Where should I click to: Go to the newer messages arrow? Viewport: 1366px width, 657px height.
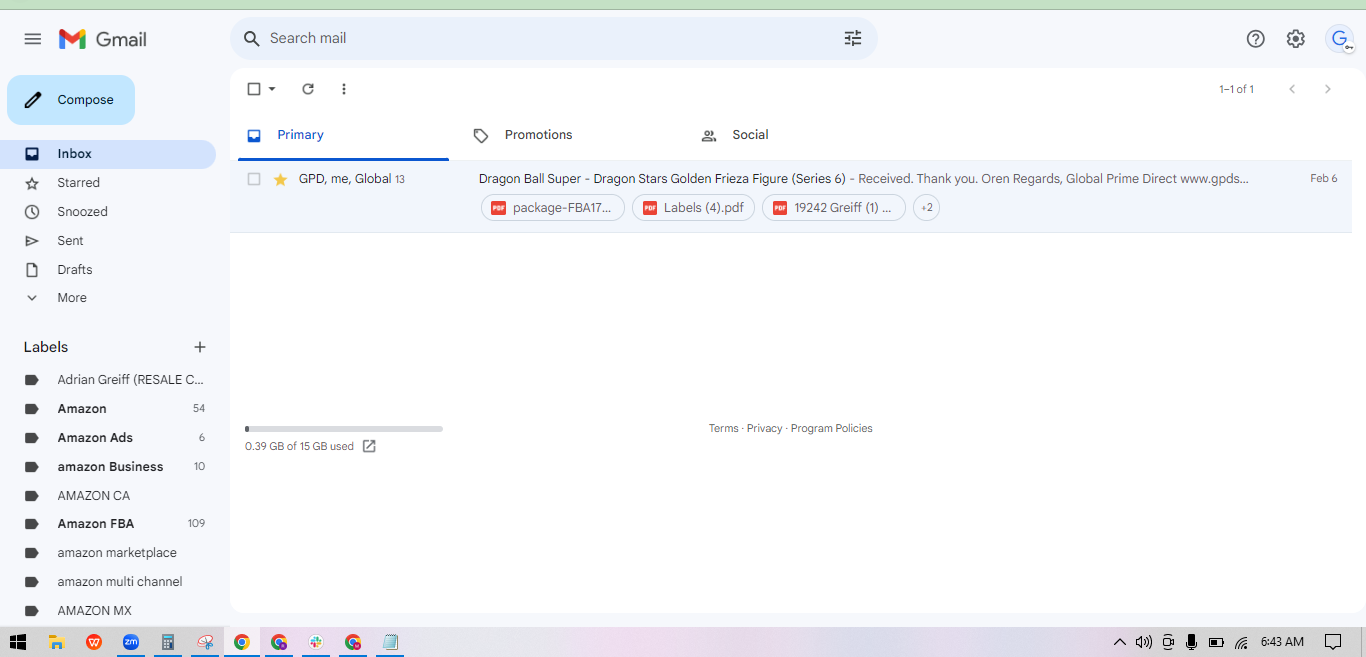click(1292, 89)
